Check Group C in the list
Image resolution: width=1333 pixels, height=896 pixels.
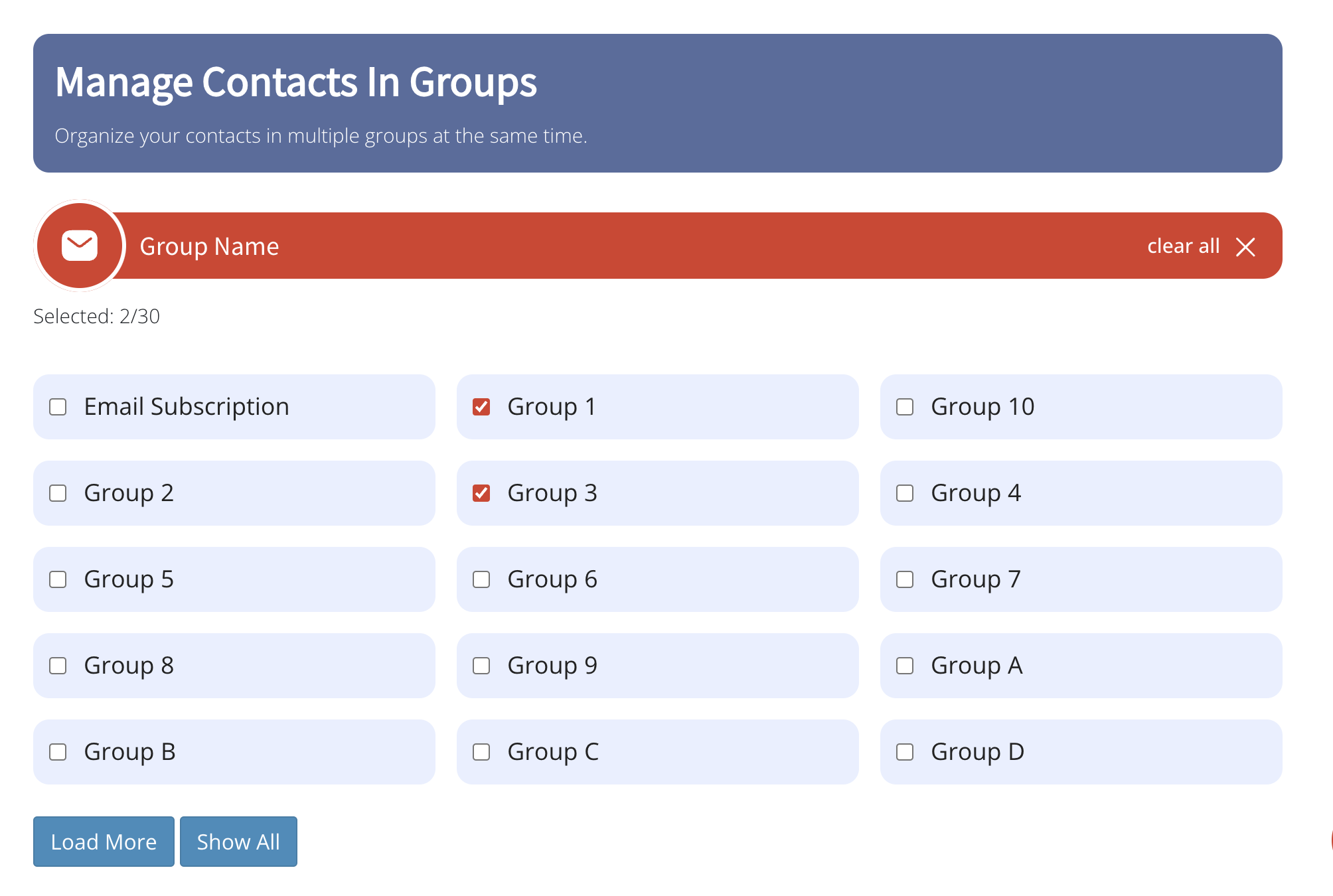(x=481, y=751)
